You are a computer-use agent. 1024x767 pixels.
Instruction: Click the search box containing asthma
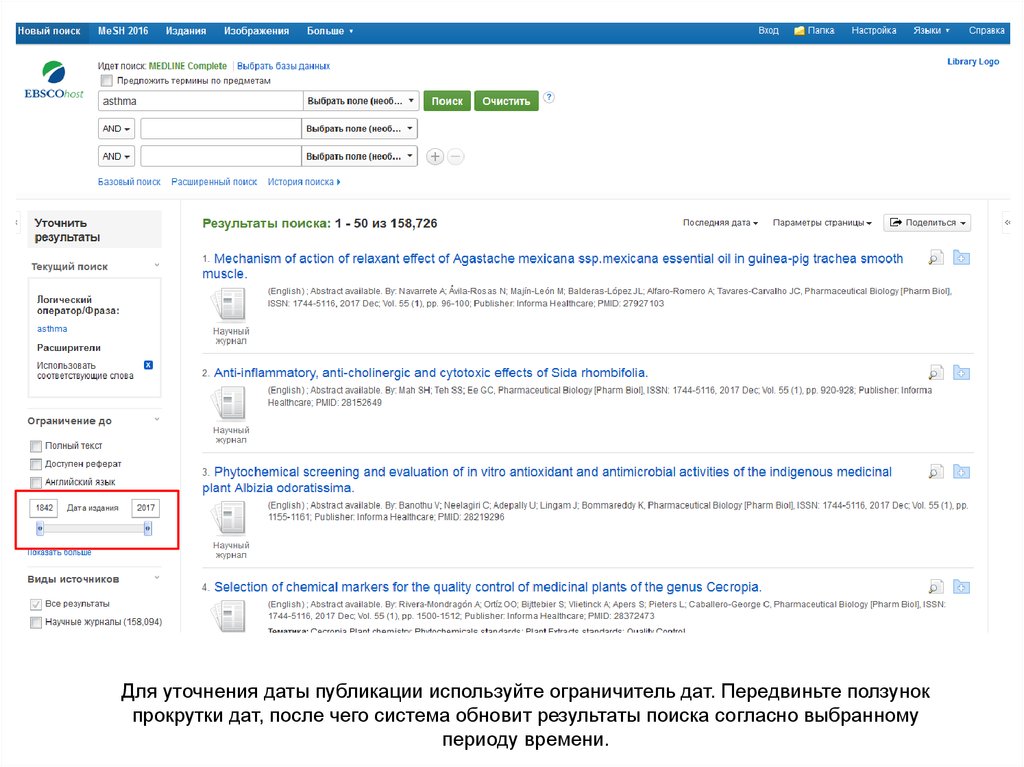point(200,101)
